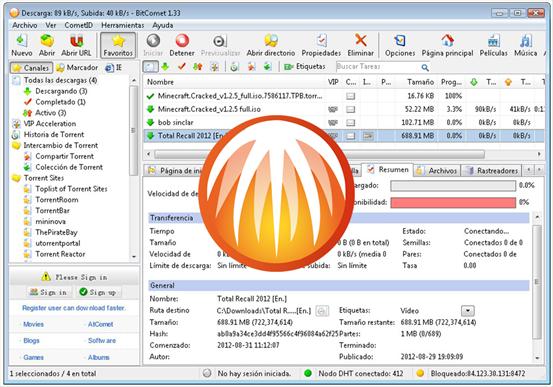
Task: Switch to the Marcador tab
Action: click(x=77, y=67)
